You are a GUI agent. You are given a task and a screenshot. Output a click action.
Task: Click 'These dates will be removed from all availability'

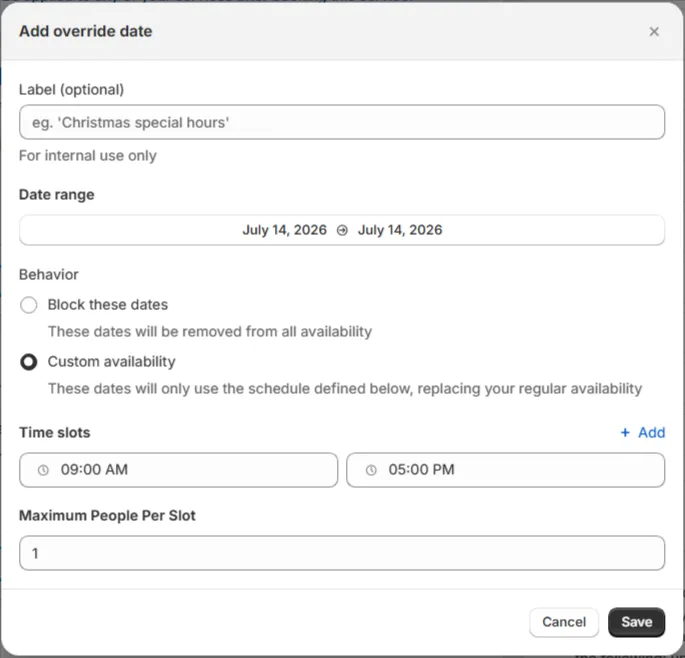click(210, 332)
